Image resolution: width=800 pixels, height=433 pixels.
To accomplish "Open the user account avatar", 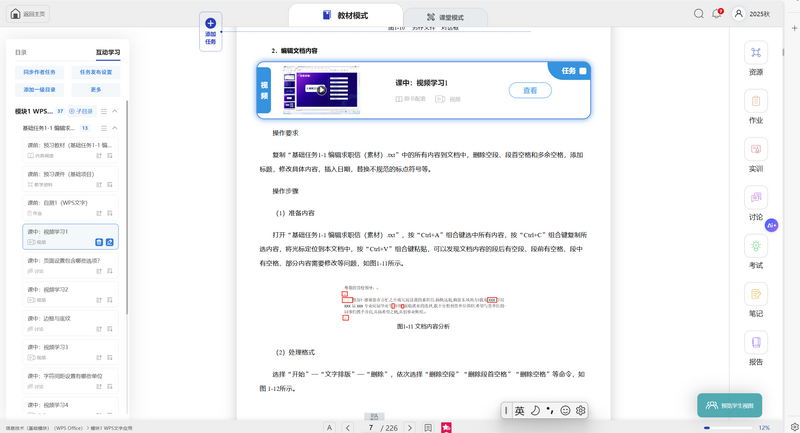I will tap(738, 14).
